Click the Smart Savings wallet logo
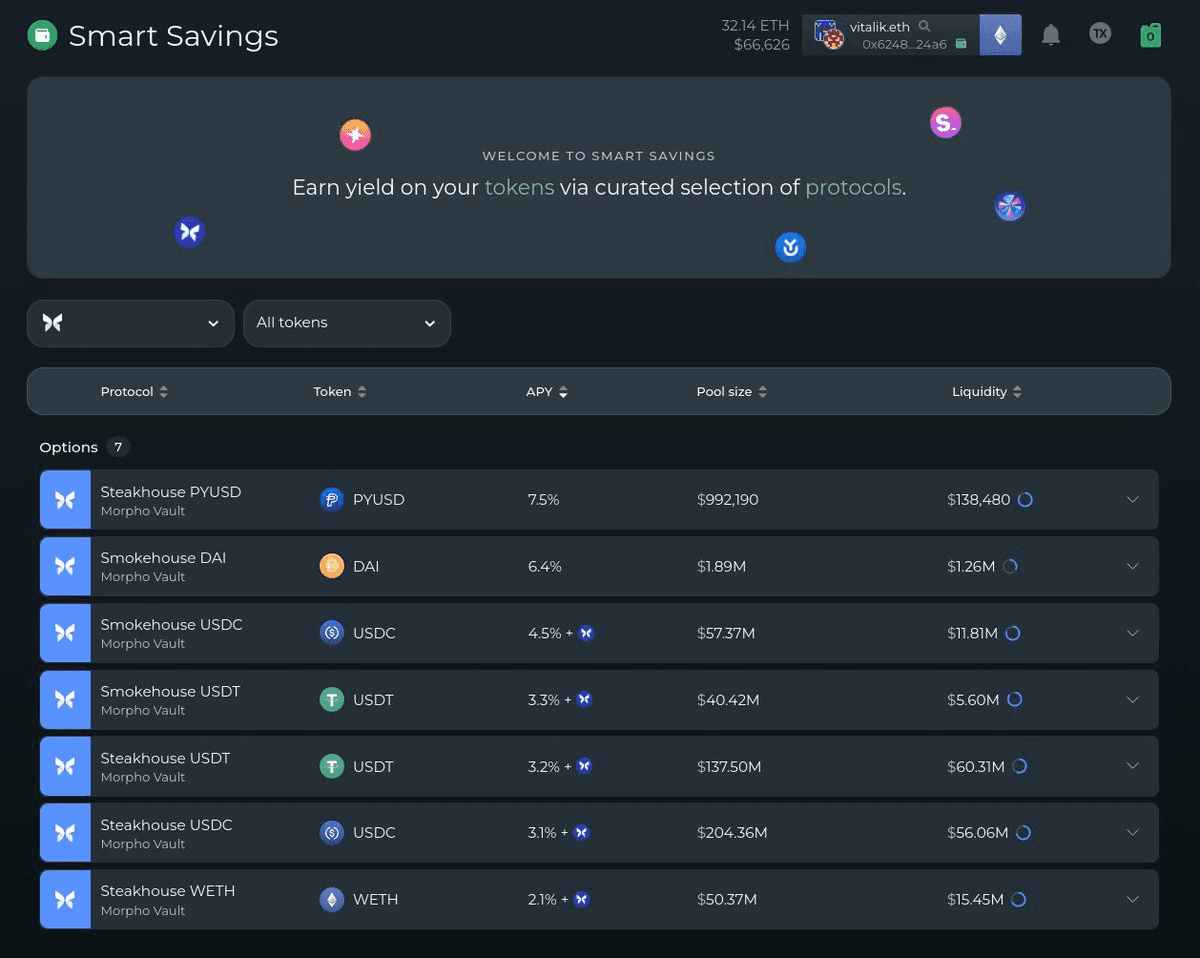The width and height of the screenshot is (1200, 958). tap(42, 35)
